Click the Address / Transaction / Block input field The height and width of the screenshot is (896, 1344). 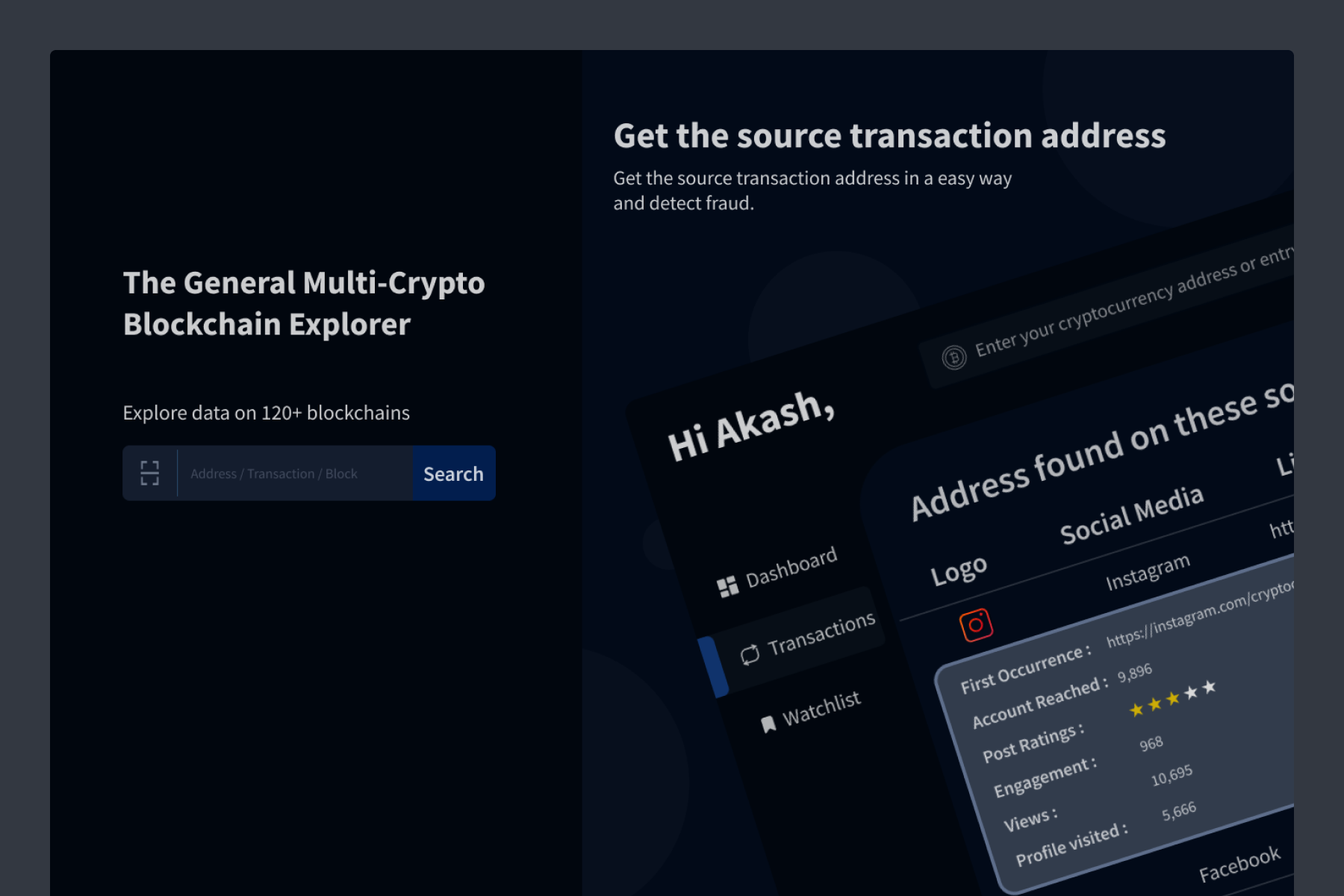[293, 473]
